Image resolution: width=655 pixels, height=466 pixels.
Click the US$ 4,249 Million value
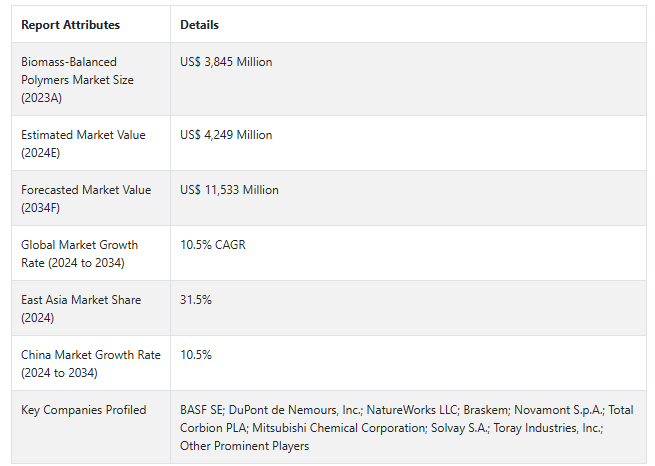pos(226,135)
